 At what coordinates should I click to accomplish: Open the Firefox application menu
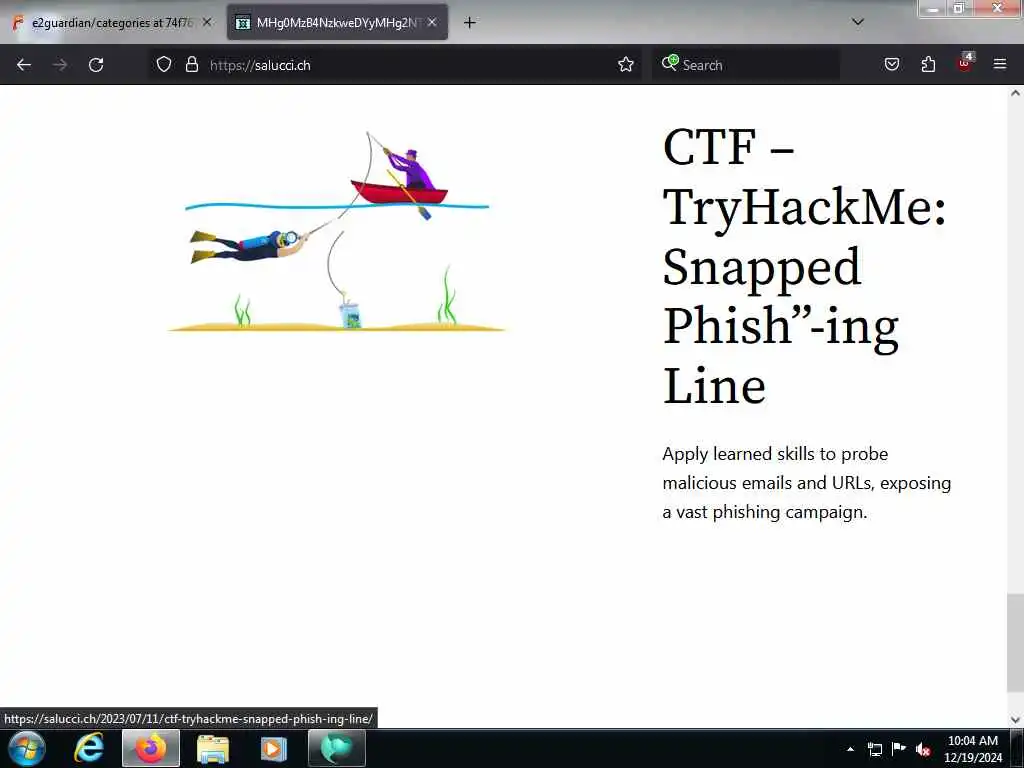pyautogui.click(x=1000, y=64)
